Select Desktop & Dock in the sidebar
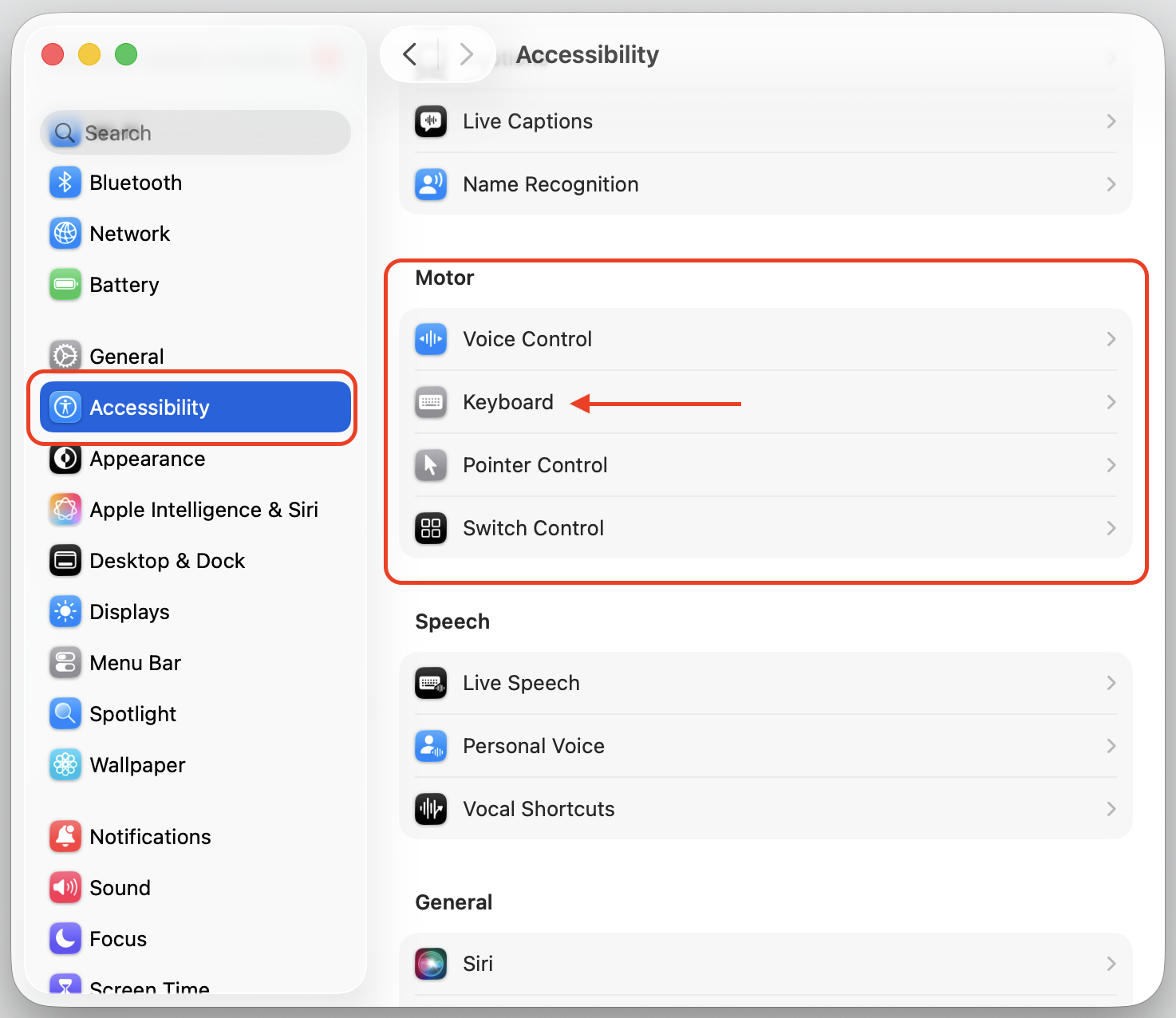The image size is (1176, 1018). click(195, 561)
